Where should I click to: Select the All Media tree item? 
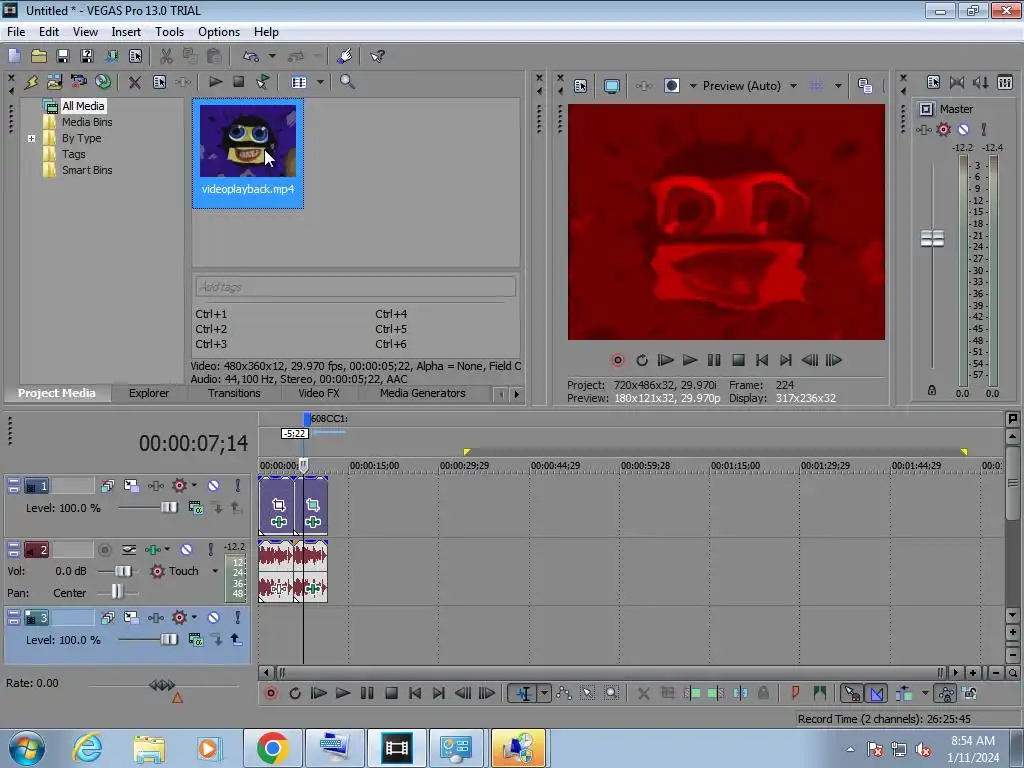pyautogui.click(x=83, y=106)
